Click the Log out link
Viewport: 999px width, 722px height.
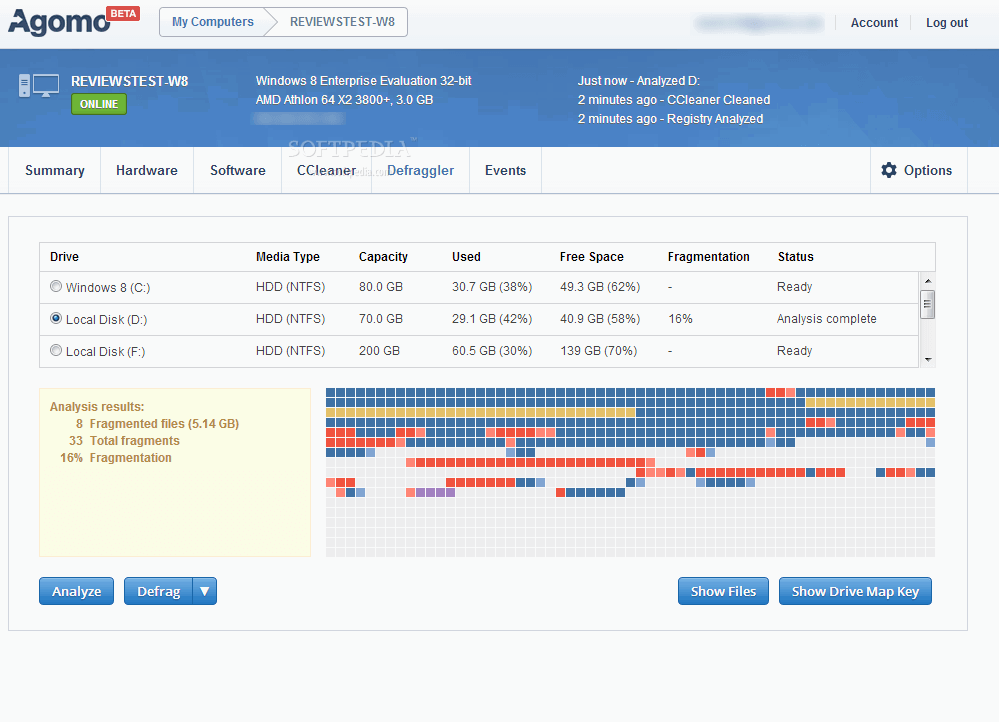(947, 23)
